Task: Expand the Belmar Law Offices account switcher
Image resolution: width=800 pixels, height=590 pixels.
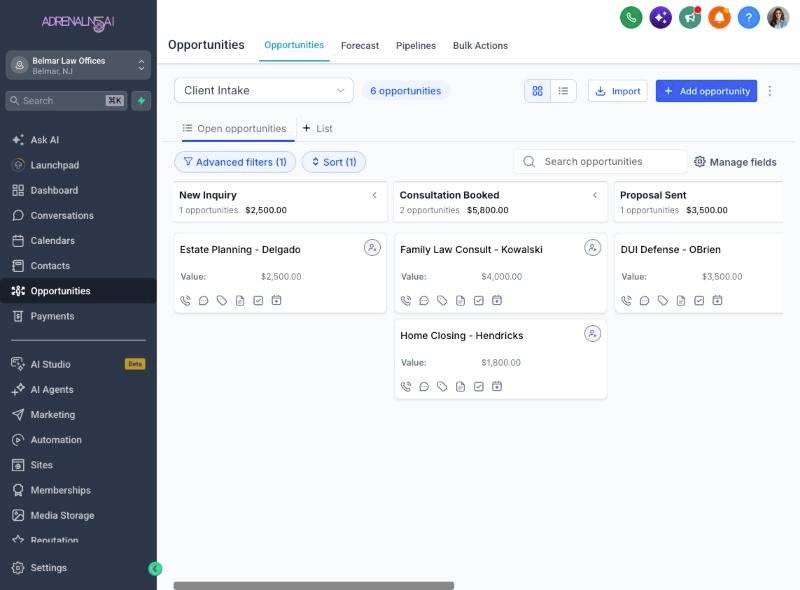Action: tap(78, 65)
